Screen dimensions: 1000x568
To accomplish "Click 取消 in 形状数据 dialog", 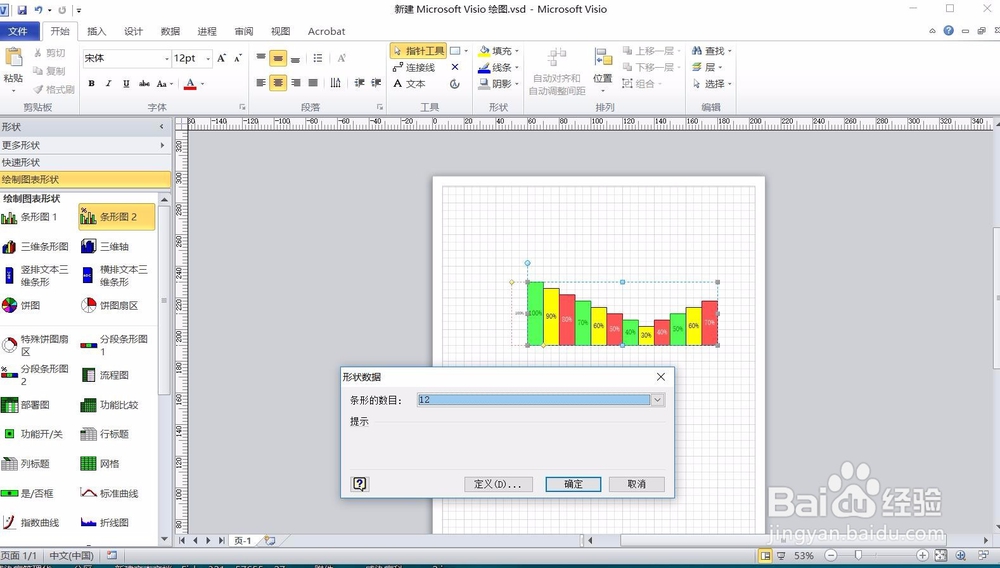I will 636,484.
